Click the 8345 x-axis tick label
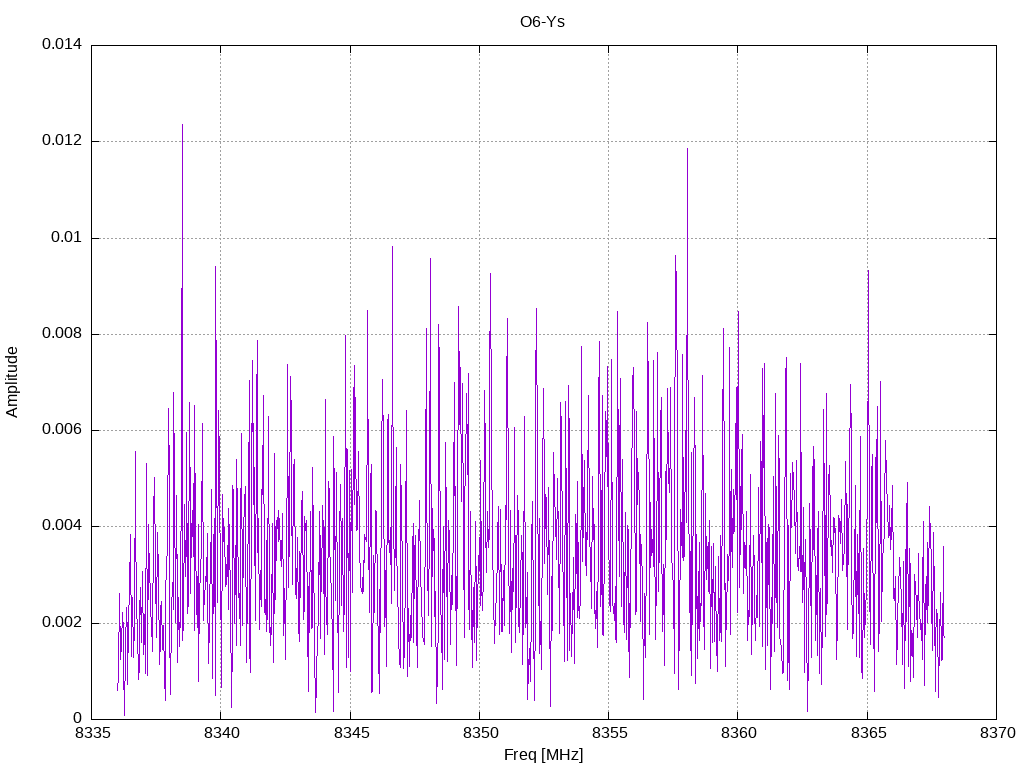The height and width of the screenshot is (768, 1024). pyautogui.click(x=351, y=733)
